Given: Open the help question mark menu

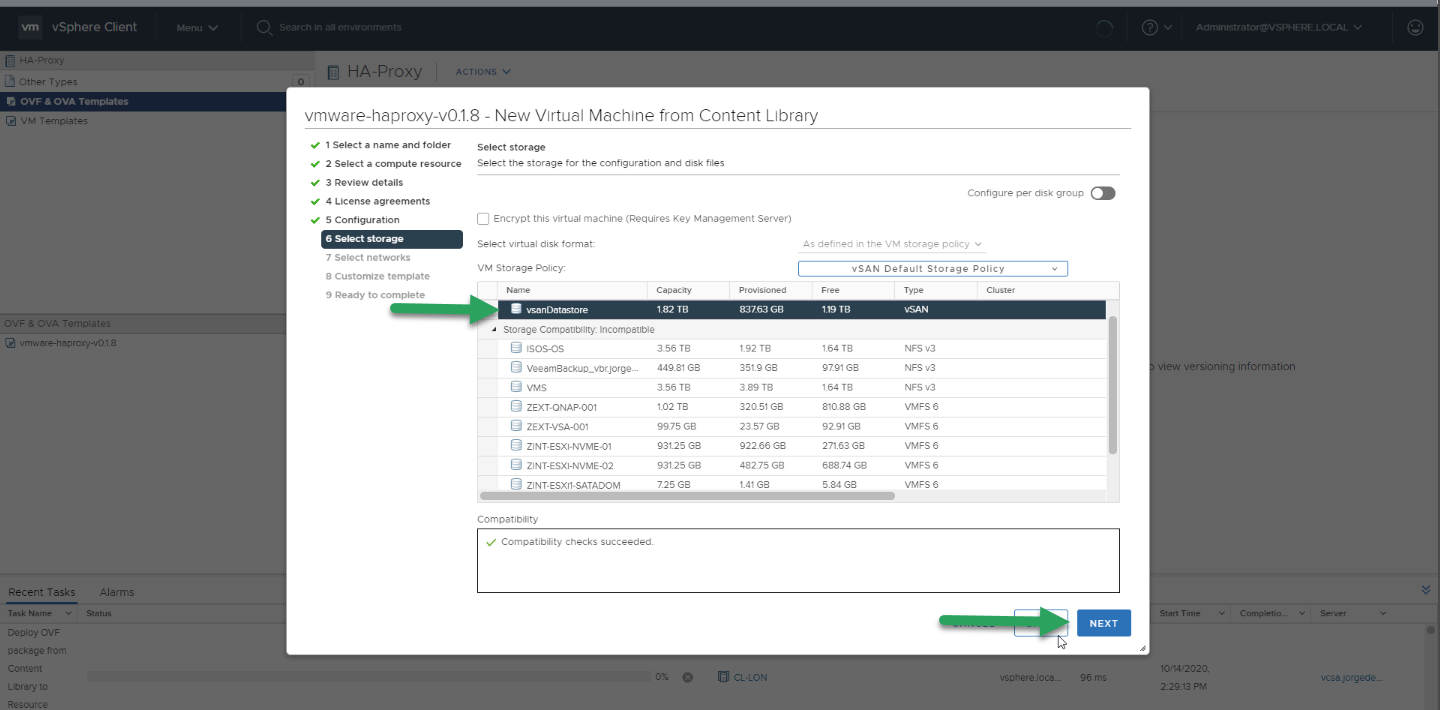Looking at the screenshot, I should [1156, 27].
